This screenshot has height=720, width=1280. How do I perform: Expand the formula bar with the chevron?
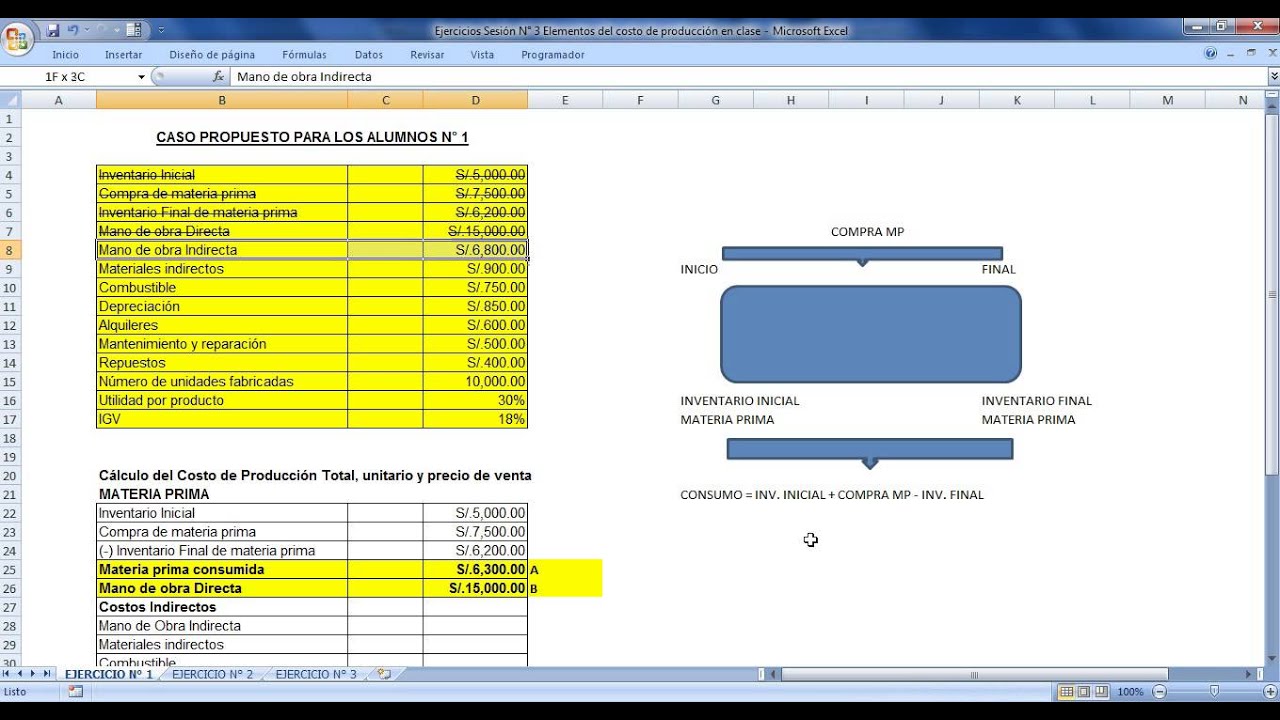(x=1273, y=77)
